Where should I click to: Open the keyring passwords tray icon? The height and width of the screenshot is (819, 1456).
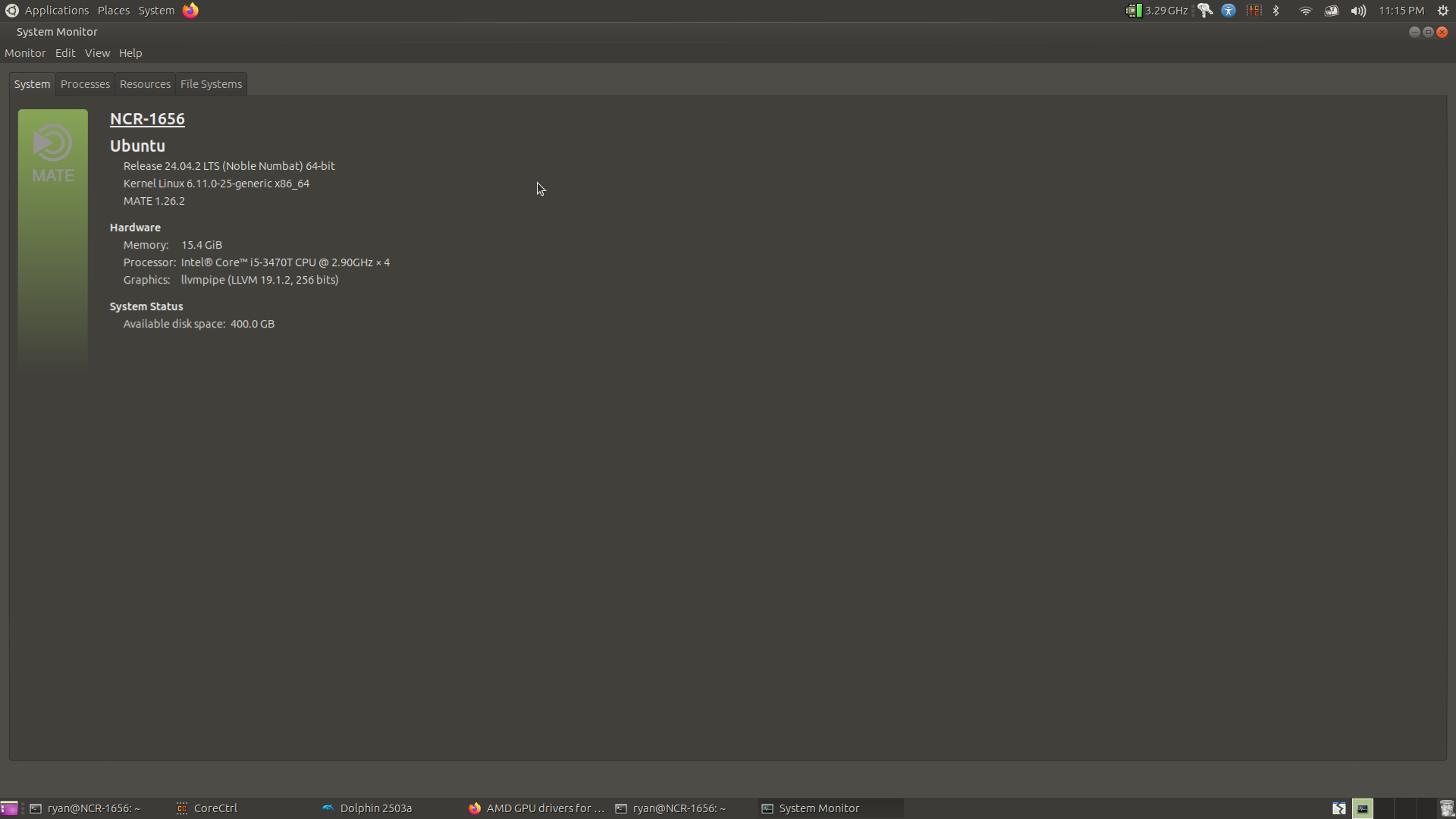coord(1205,11)
